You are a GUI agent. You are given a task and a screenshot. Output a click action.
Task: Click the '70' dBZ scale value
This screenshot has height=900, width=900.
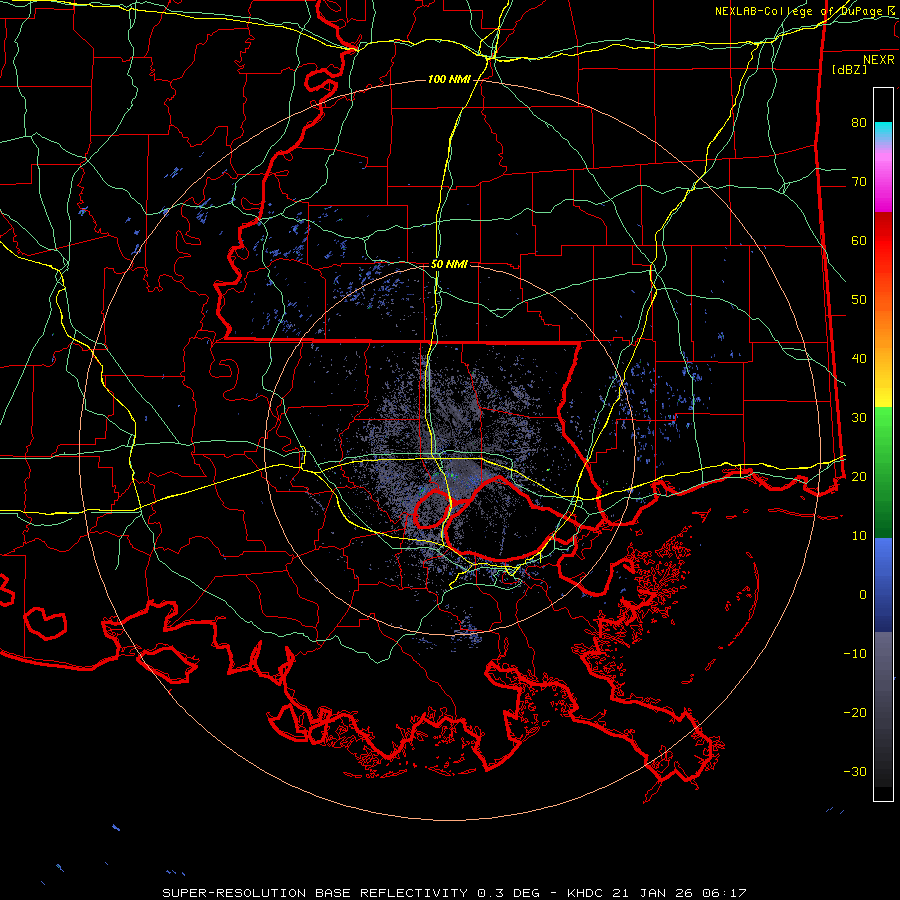click(859, 181)
